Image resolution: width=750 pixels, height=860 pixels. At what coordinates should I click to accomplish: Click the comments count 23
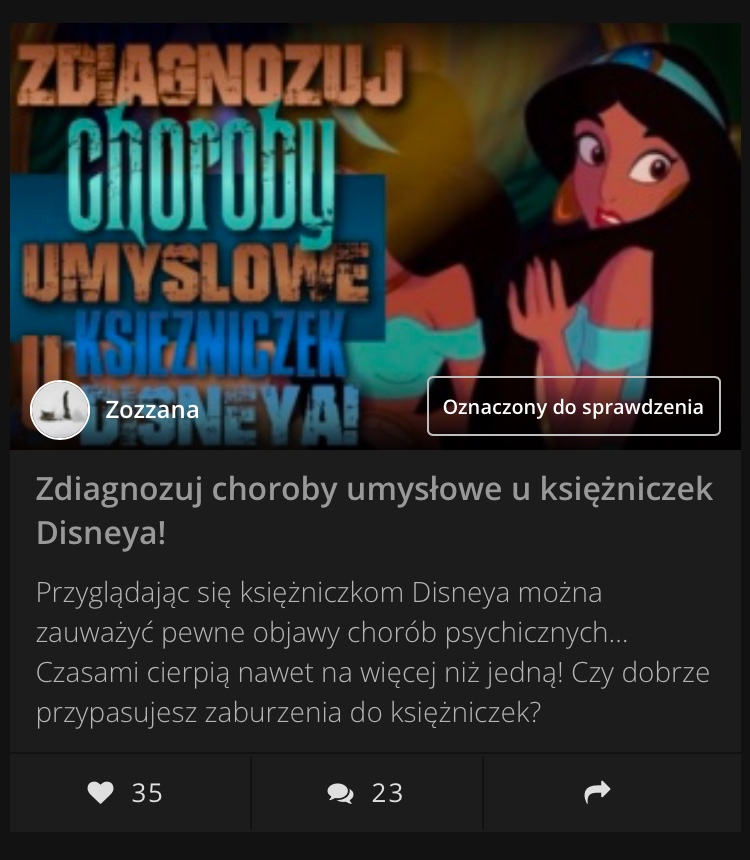[x=387, y=793]
